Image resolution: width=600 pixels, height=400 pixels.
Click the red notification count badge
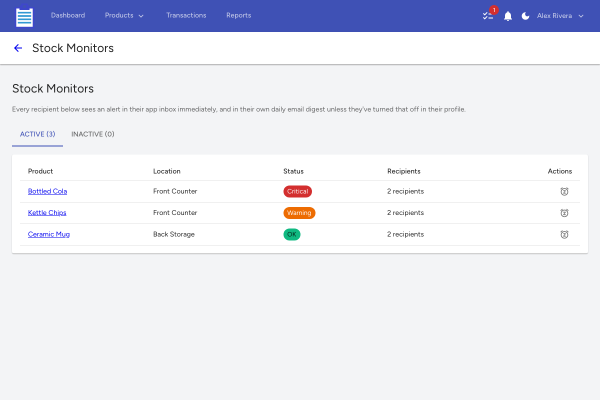coord(494,10)
